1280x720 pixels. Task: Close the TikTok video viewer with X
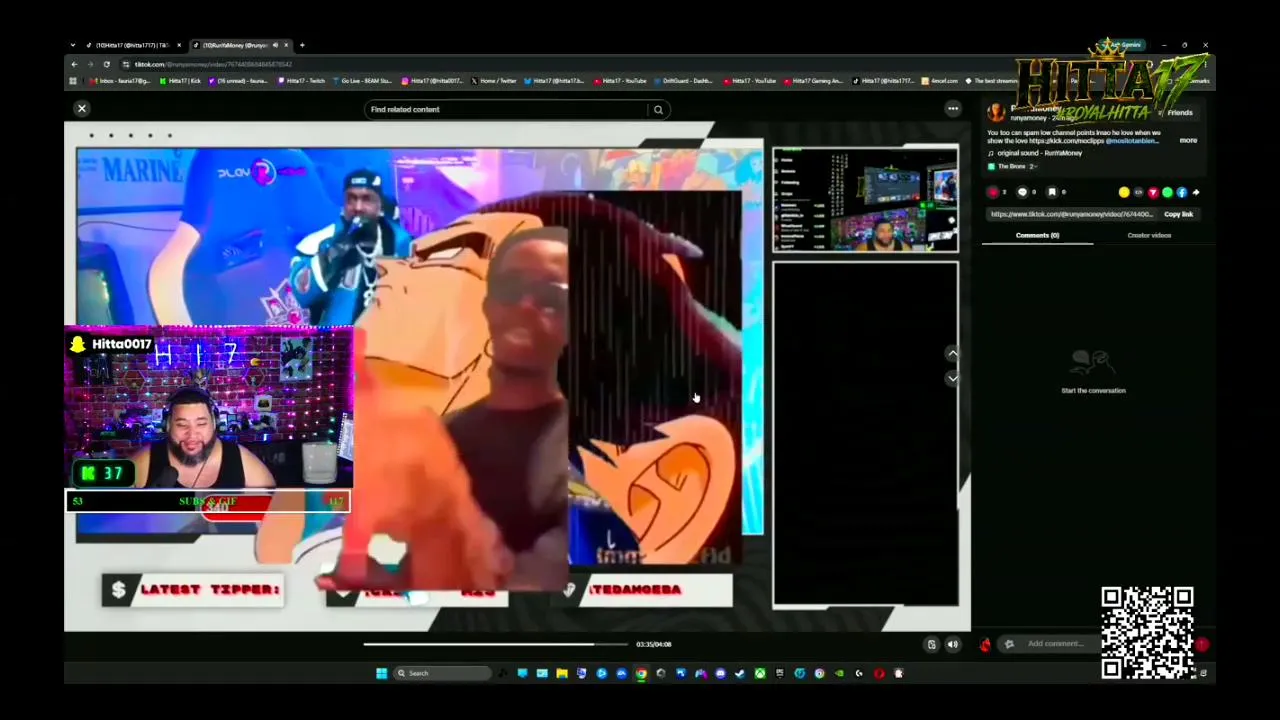click(x=82, y=109)
